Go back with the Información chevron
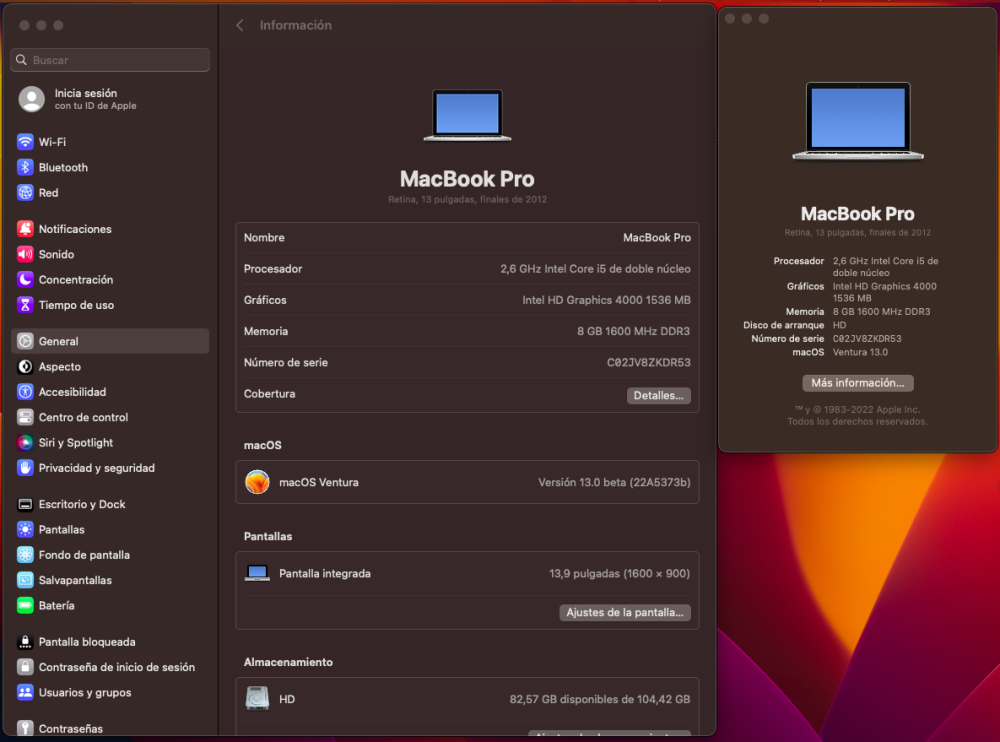The width and height of the screenshot is (1000, 742). 240,26
